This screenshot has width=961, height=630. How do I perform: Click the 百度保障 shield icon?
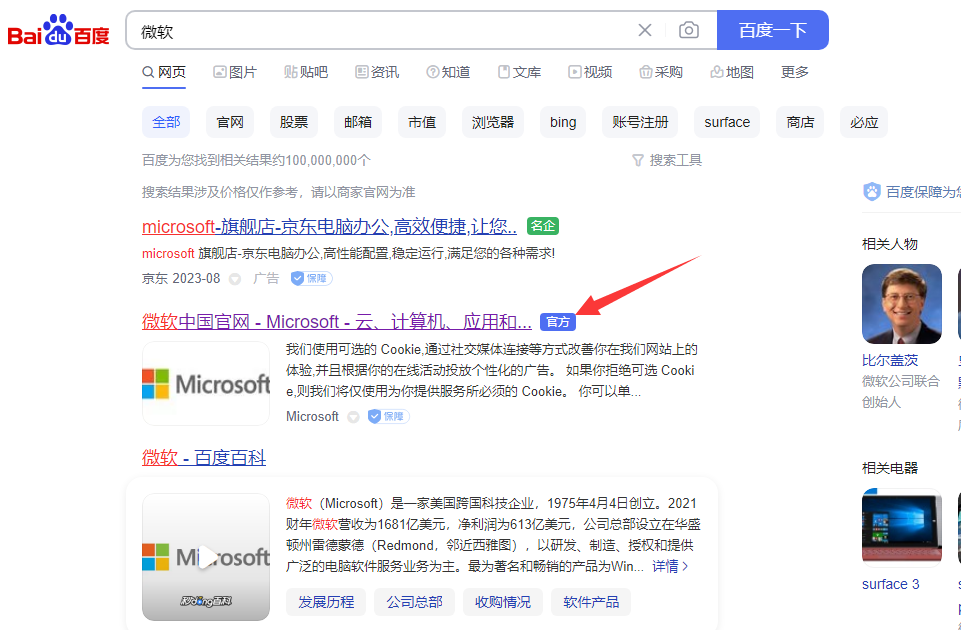click(x=872, y=192)
